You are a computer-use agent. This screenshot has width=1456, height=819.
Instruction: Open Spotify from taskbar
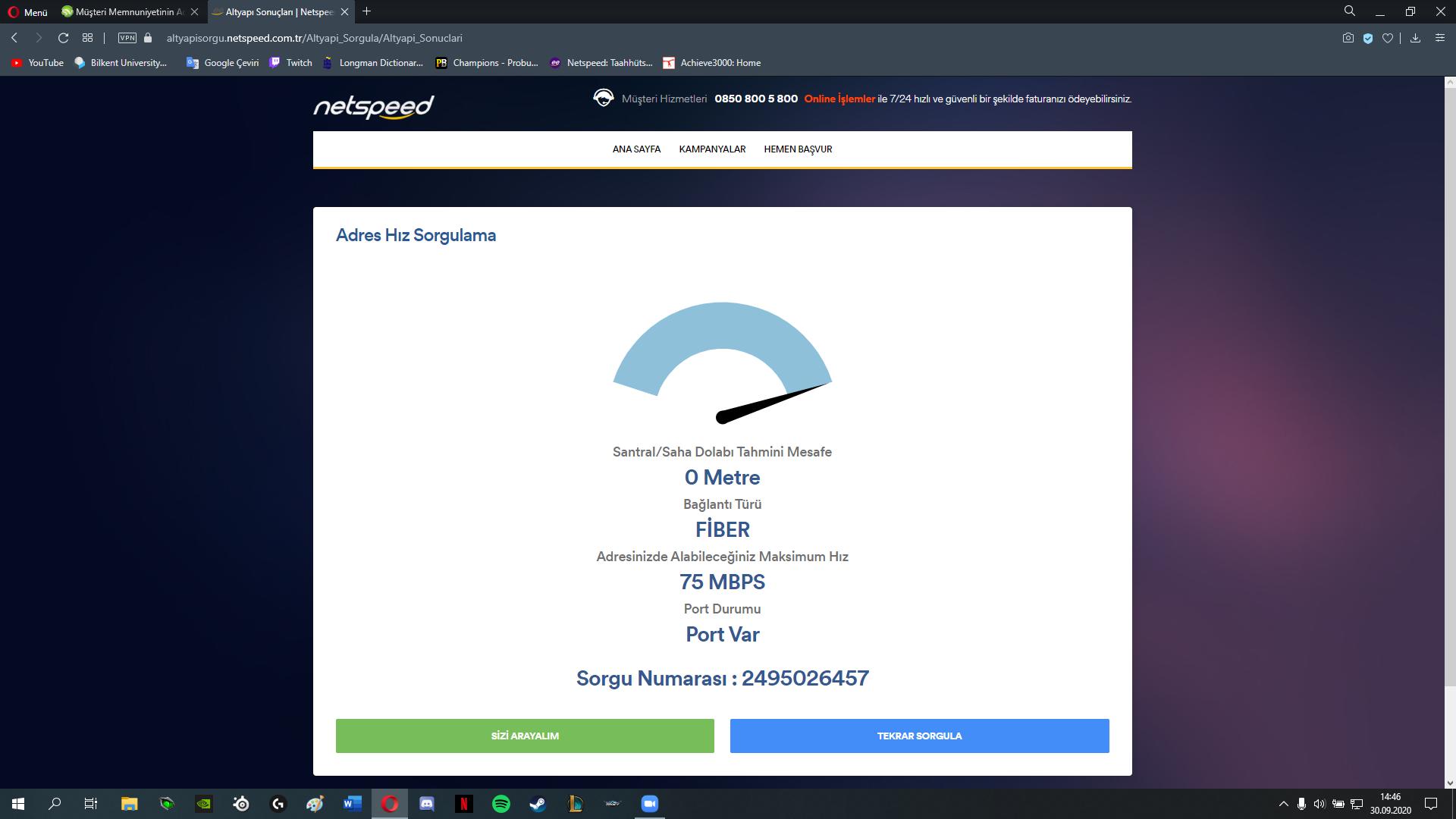(501, 804)
